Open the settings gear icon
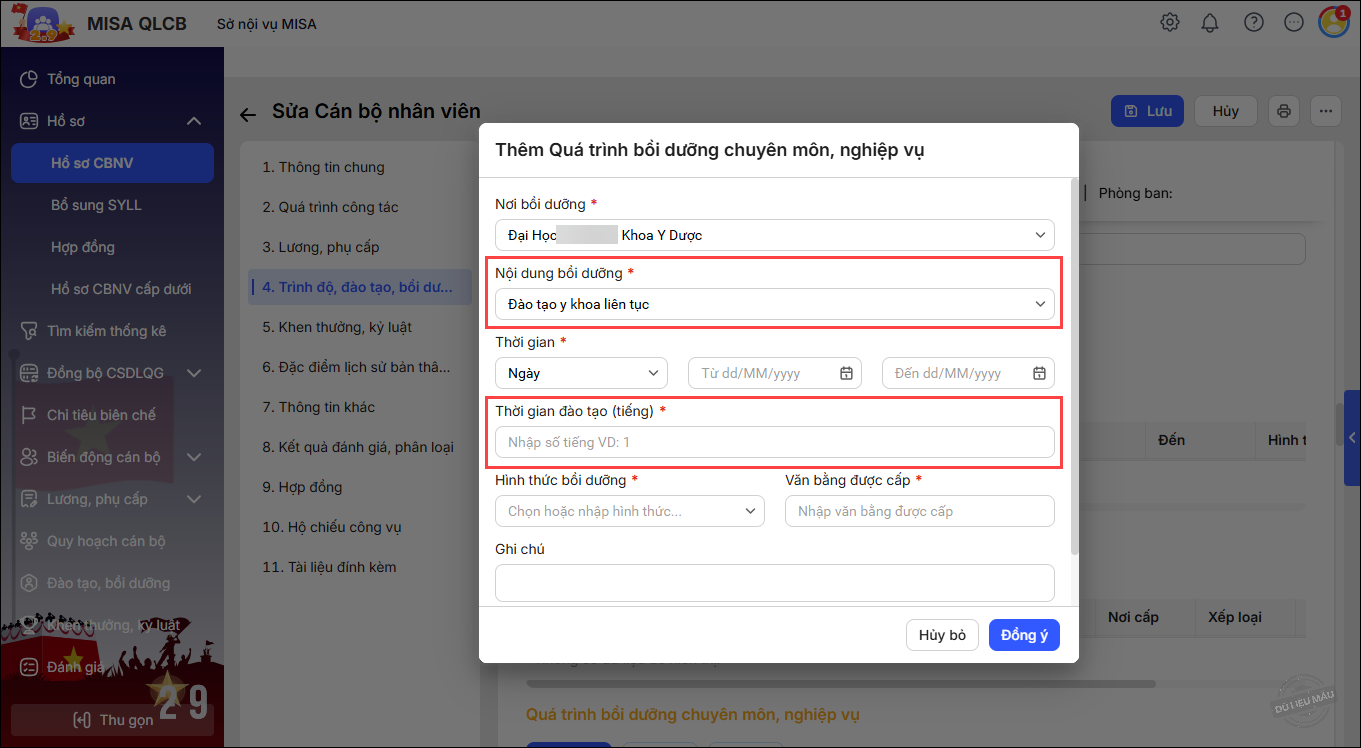Viewport: 1361px width, 748px height. tap(1169, 23)
